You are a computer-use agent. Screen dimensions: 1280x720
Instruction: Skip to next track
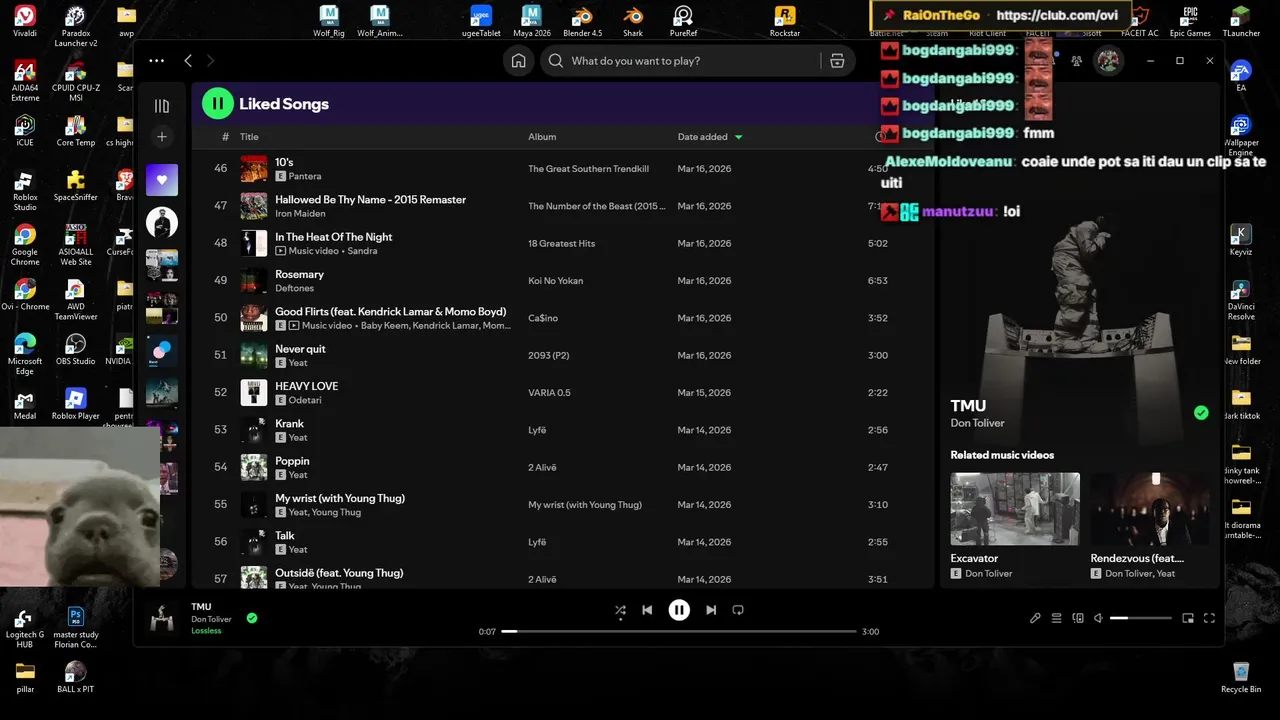click(711, 610)
